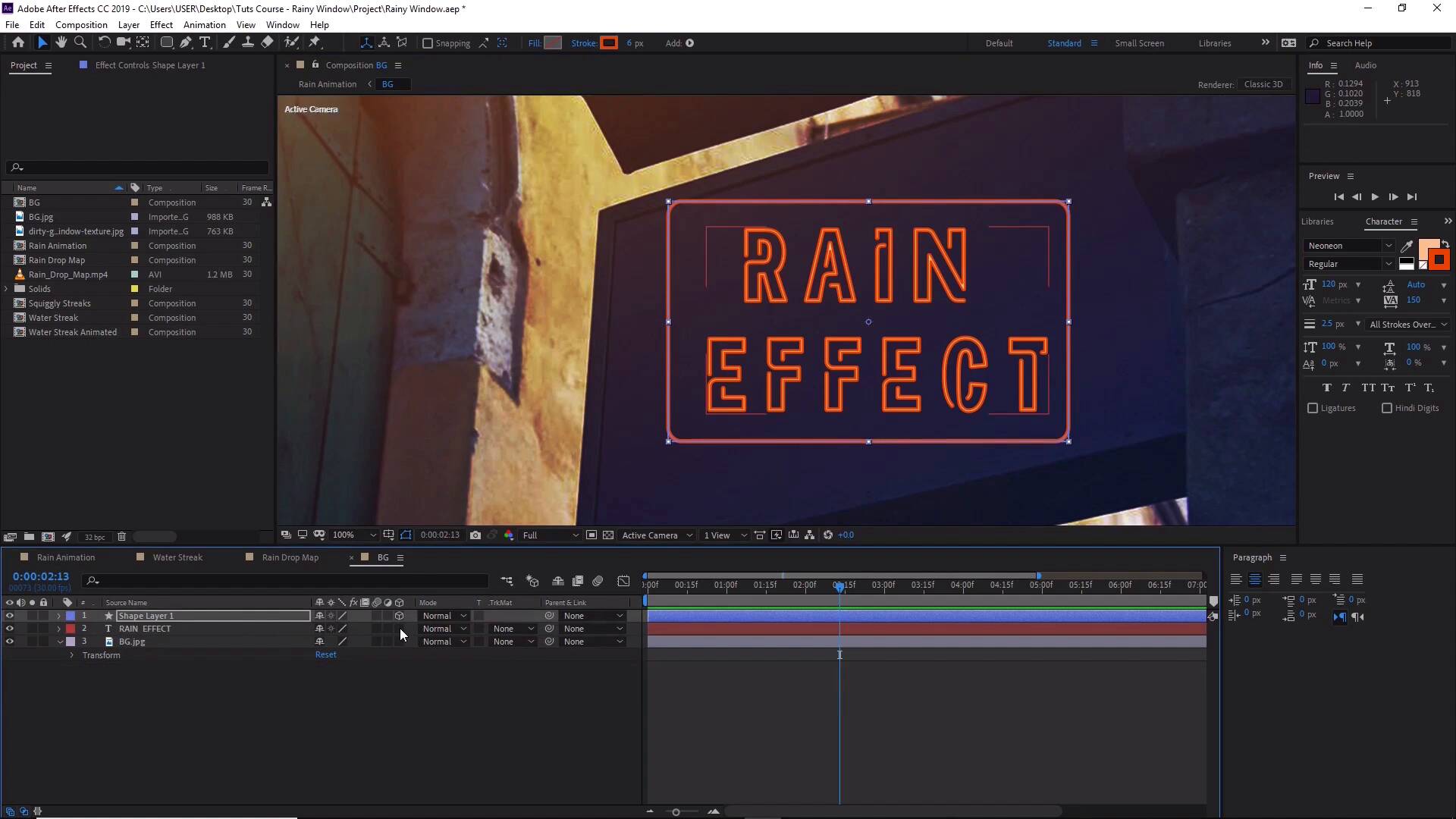Viewport: 1456px width, 819px height.
Task: Expand the RAIN EFFECT layer properties
Action: pyautogui.click(x=59, y=629)
